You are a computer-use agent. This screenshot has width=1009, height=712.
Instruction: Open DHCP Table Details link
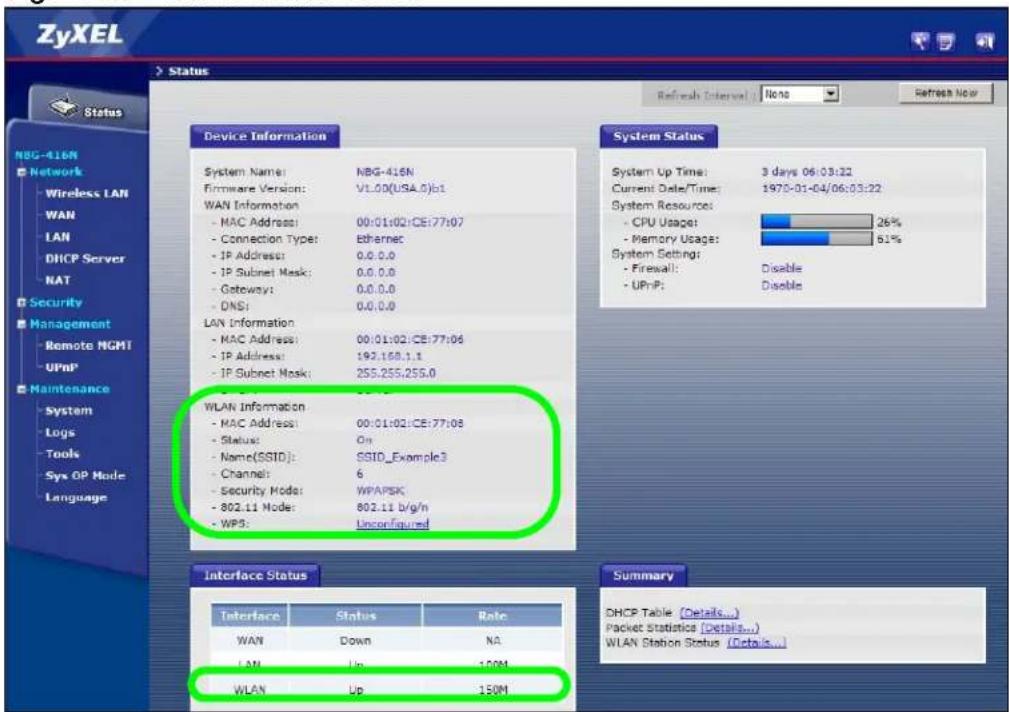tap(709, 612)
